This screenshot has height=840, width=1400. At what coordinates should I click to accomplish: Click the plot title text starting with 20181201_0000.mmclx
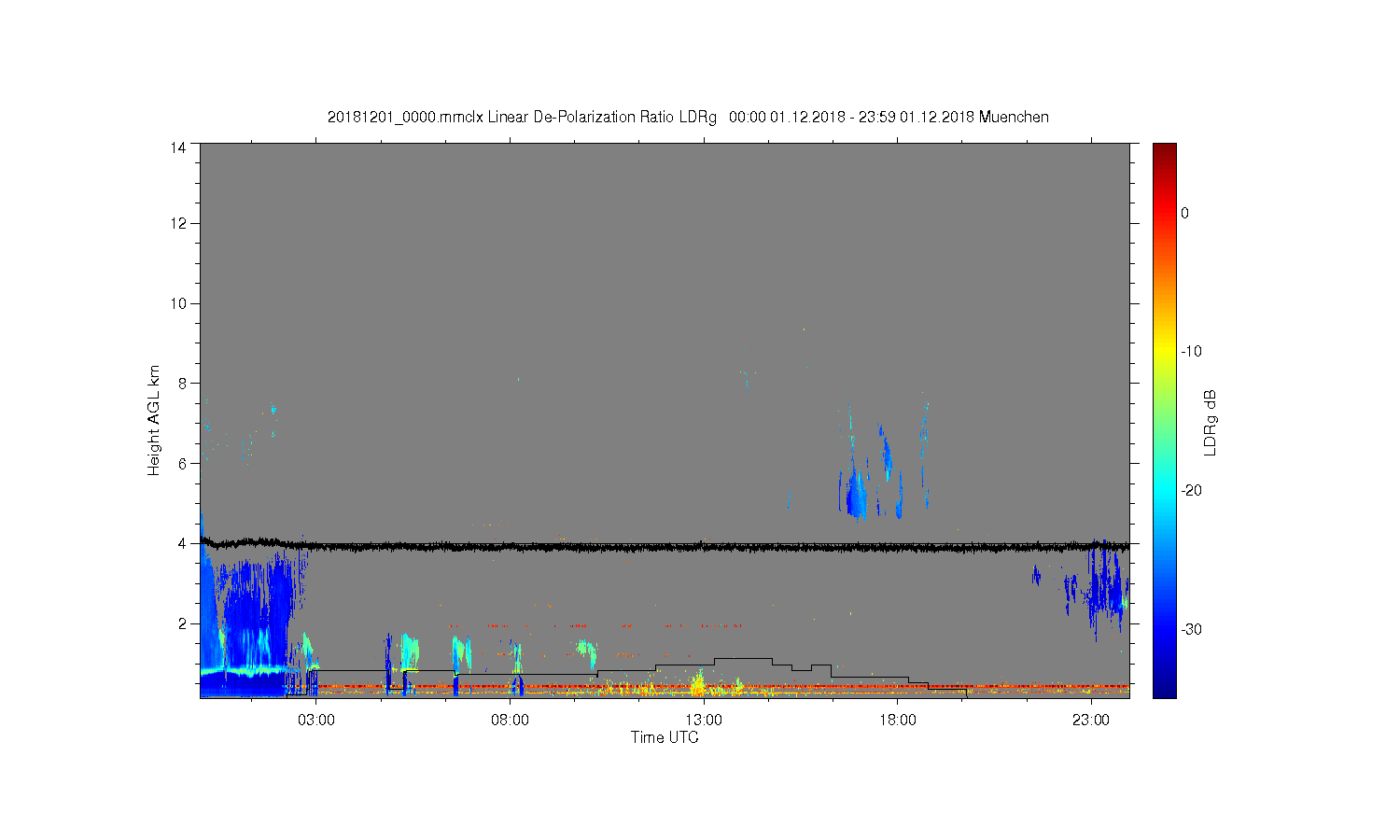[688, 118]
